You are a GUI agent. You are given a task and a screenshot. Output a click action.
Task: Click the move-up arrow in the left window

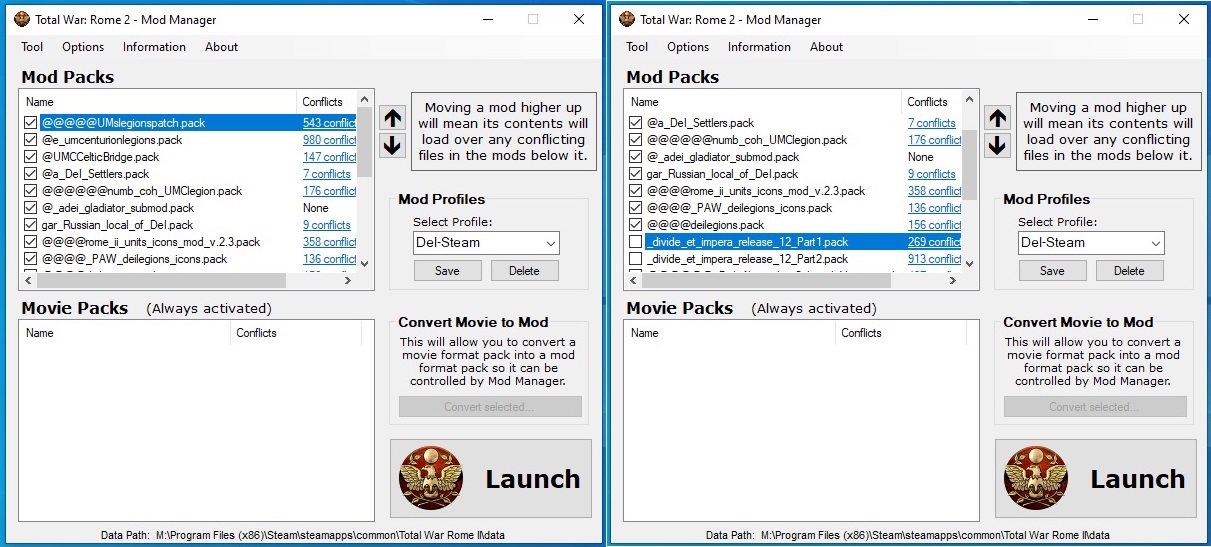(x=392, y=118)
